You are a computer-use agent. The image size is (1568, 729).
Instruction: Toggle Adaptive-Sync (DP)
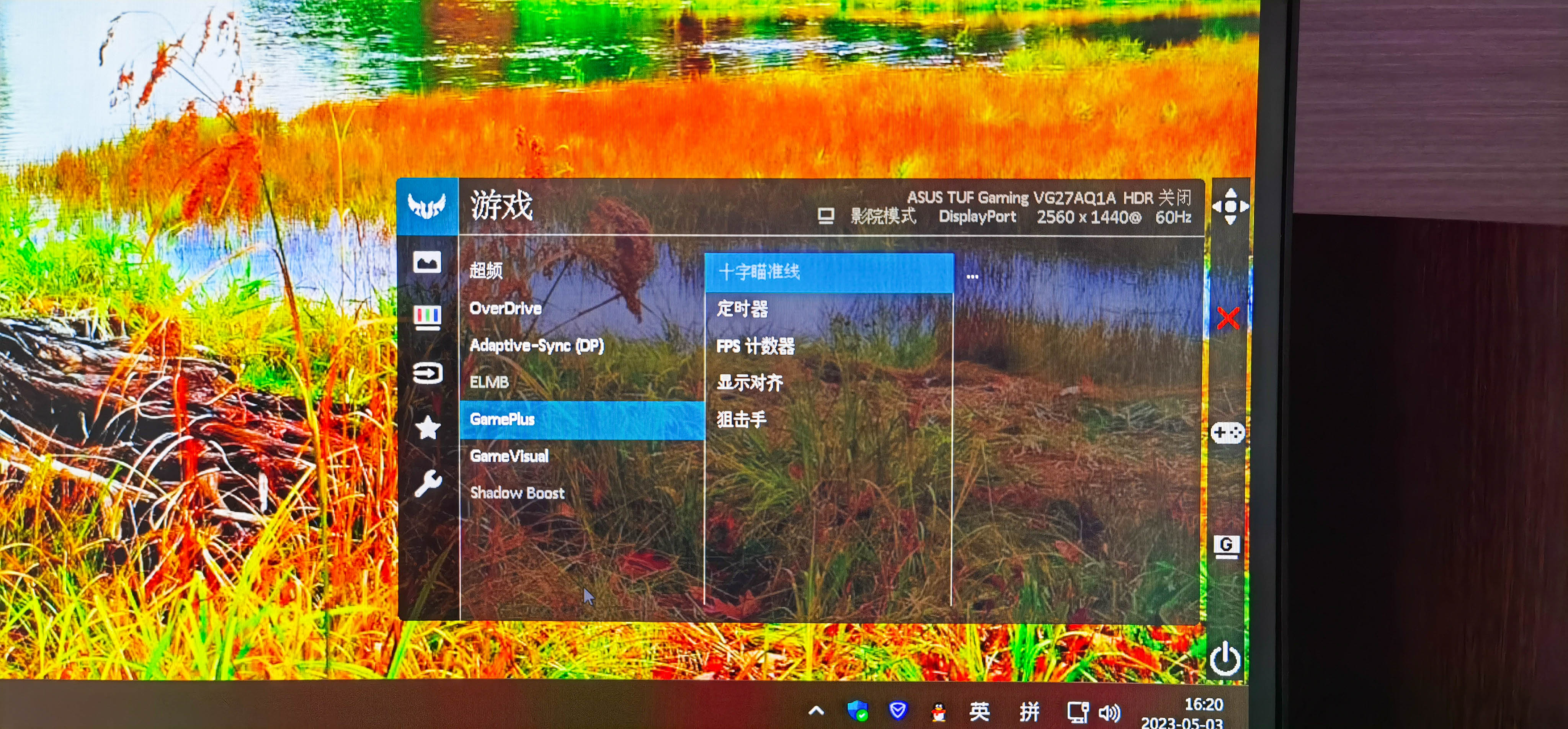coord(537,345)
